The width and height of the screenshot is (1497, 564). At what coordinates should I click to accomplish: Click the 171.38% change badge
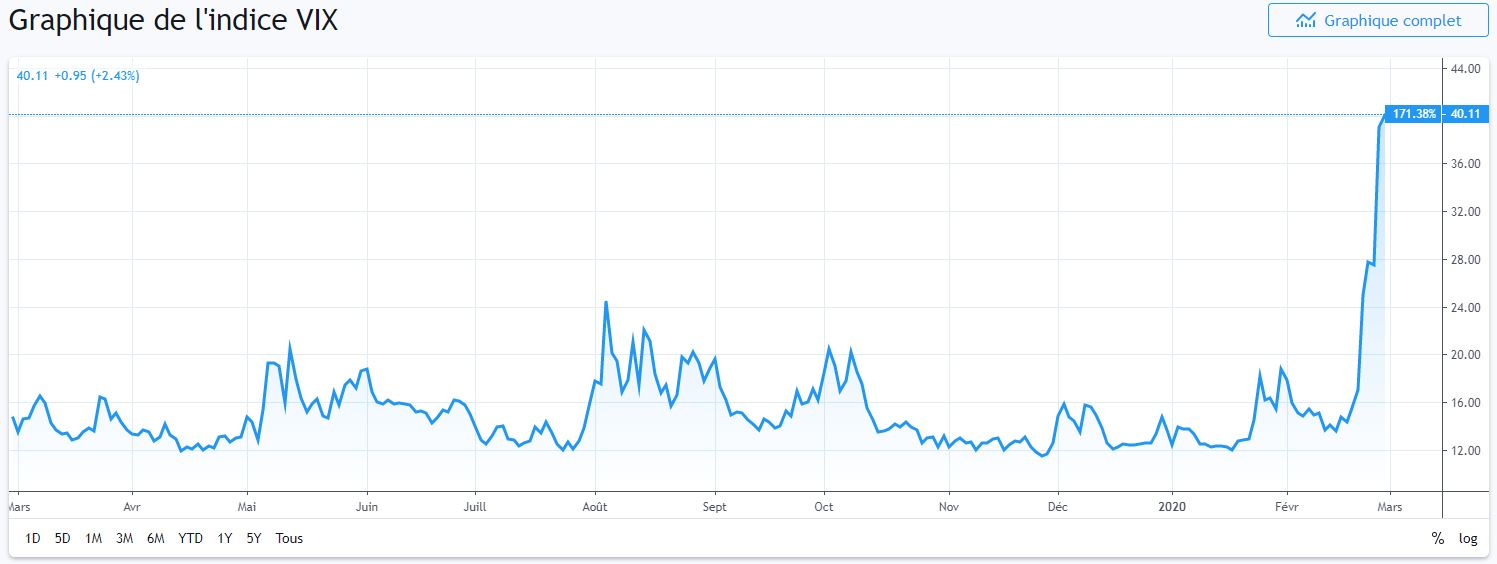click(1414, 114)
